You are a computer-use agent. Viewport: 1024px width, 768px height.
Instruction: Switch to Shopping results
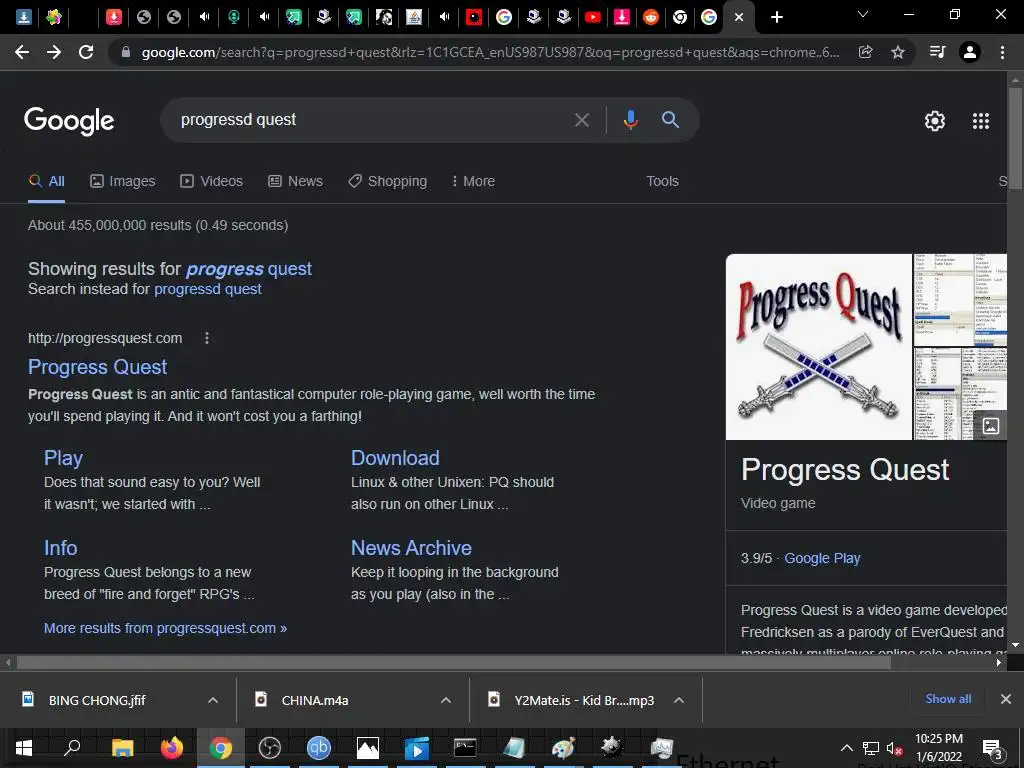[x=387, y=182]
